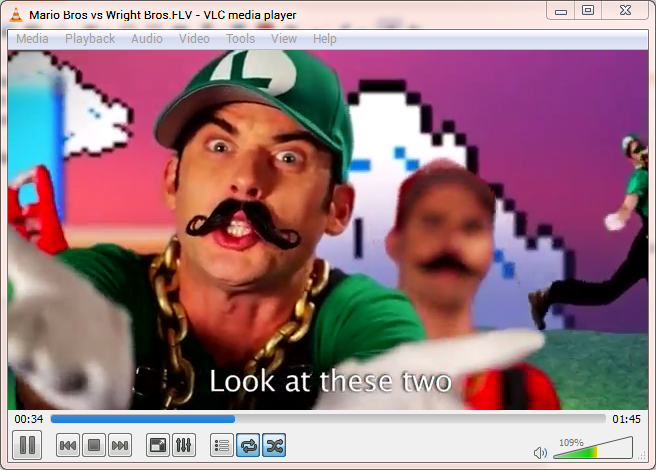Open the Media menu
Image resolution: width=656 pixels, height=470 pixels.
click(x=32, y=39)
